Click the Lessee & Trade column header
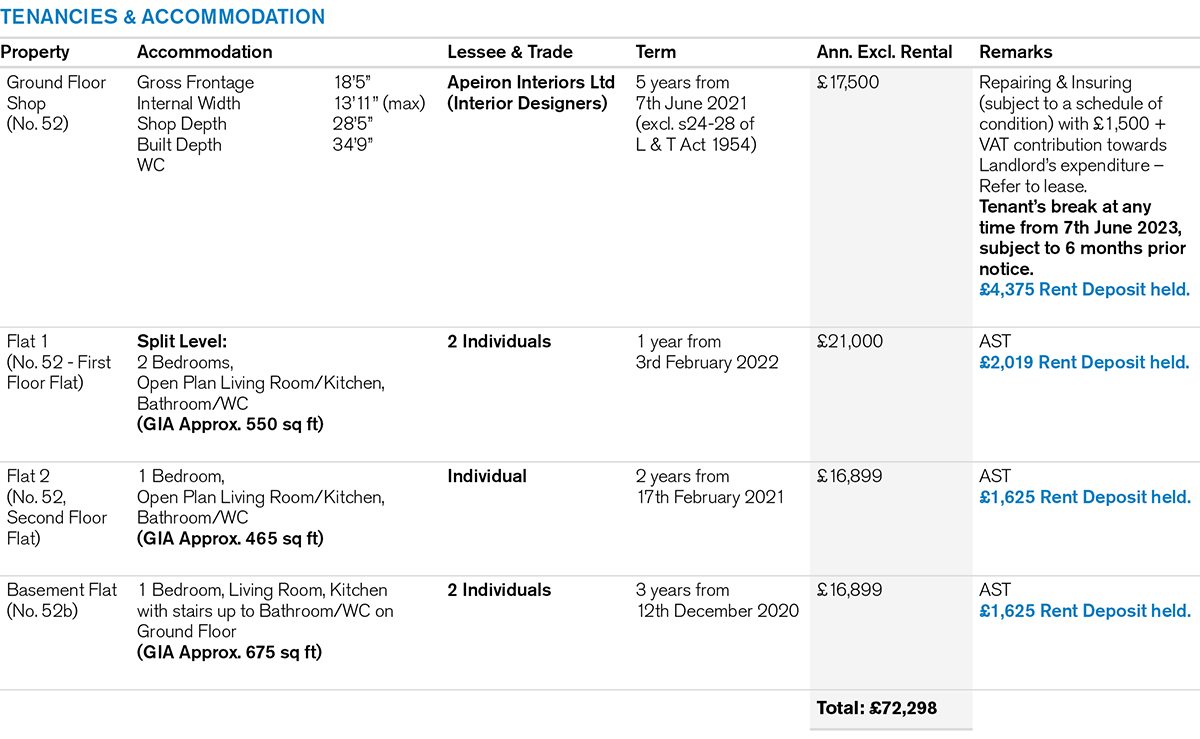Viewport: 1200px width, 739px height. tap(510, 52)
